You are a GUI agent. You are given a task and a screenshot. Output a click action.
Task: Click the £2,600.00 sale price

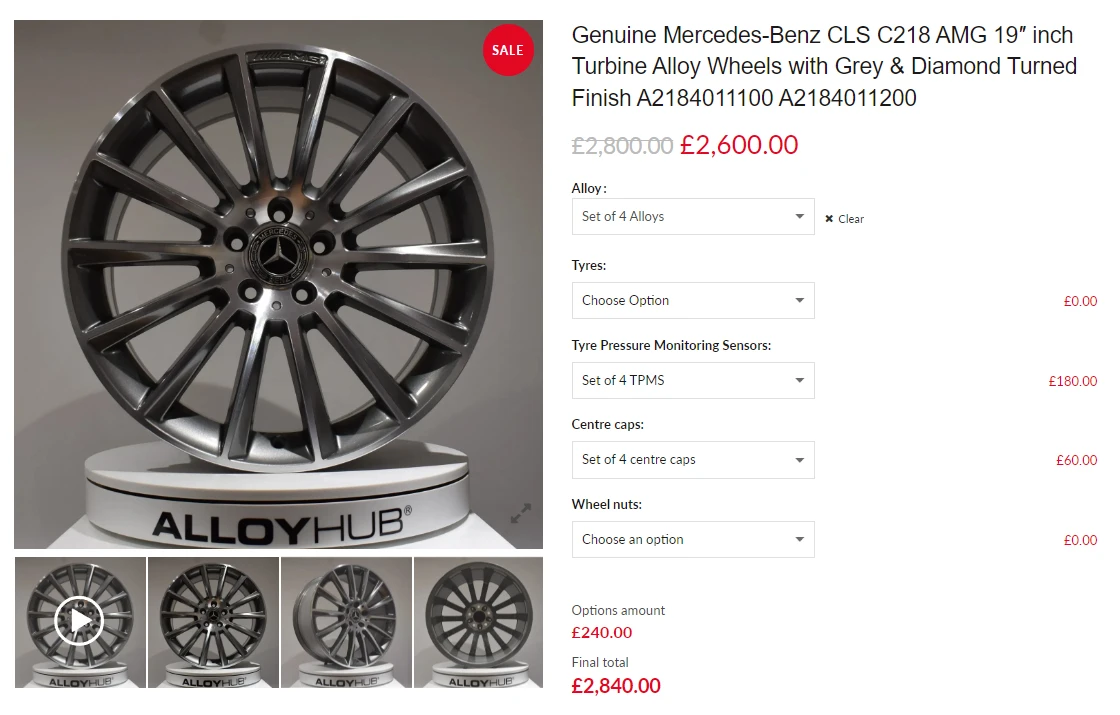(x=738, y=145)
